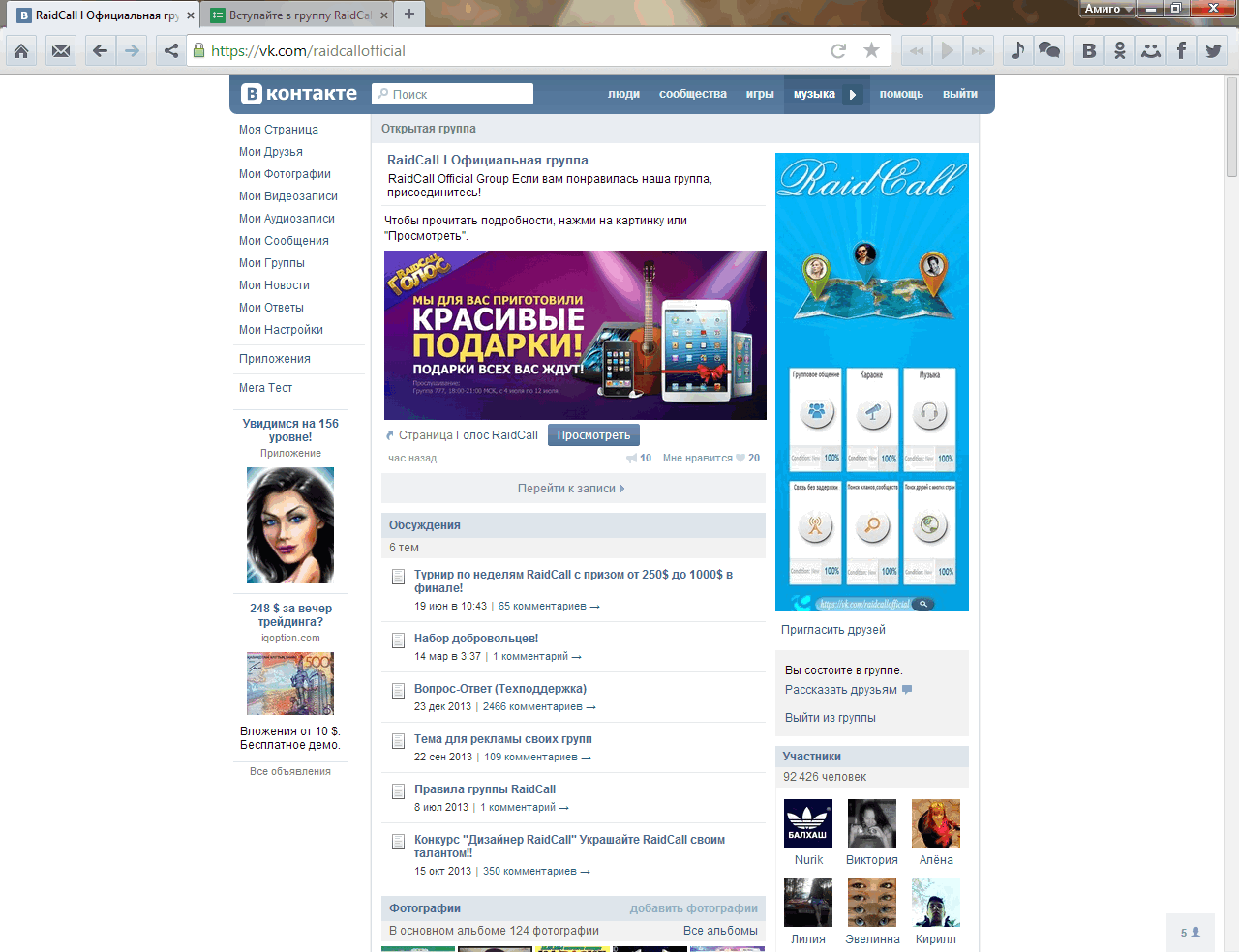Open the online friends counter 5
This screenshot has height=952, width=1239.
tap(1191, 933)
